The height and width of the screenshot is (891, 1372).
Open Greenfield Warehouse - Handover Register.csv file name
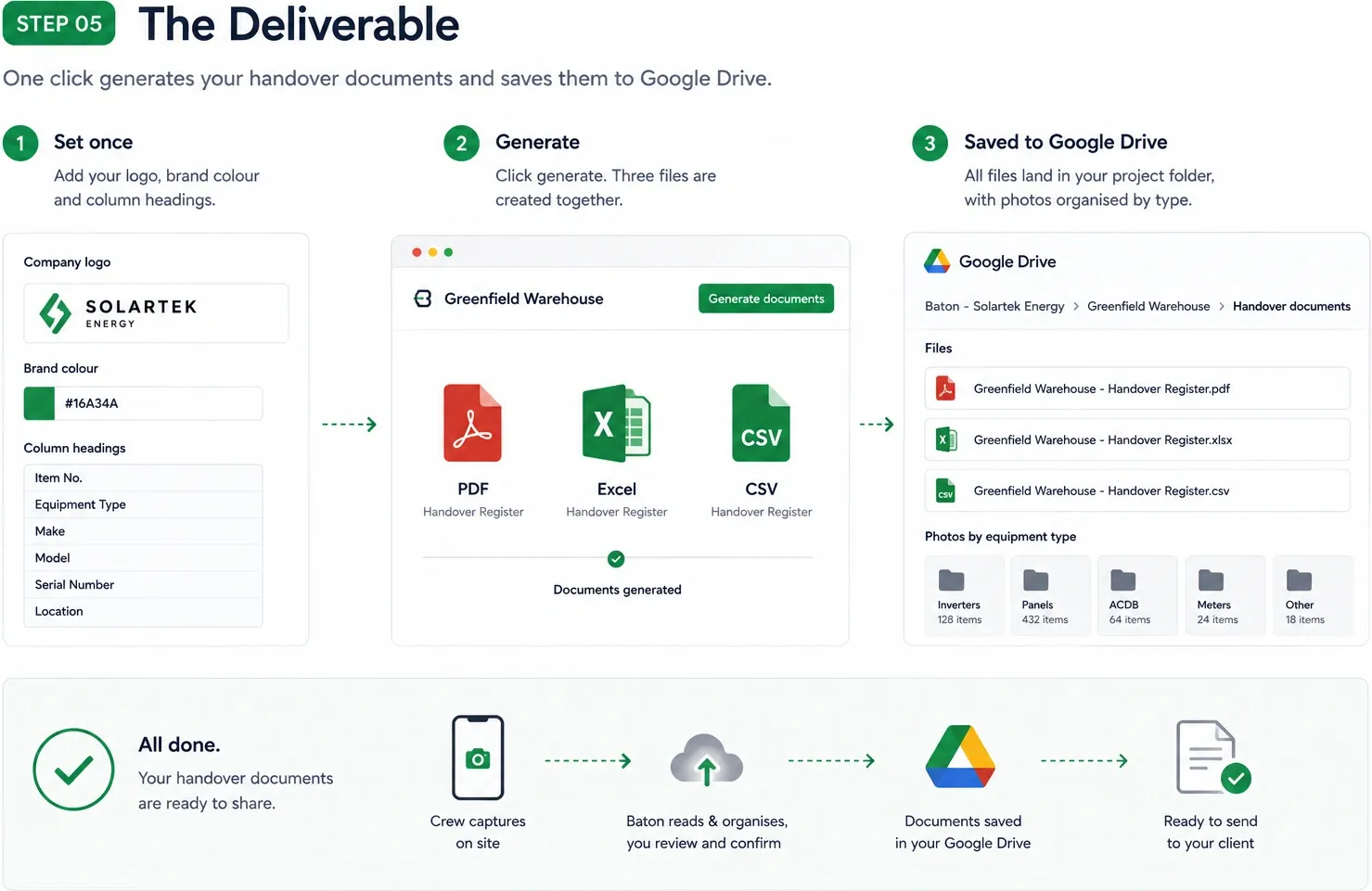tap(1101, 490)
